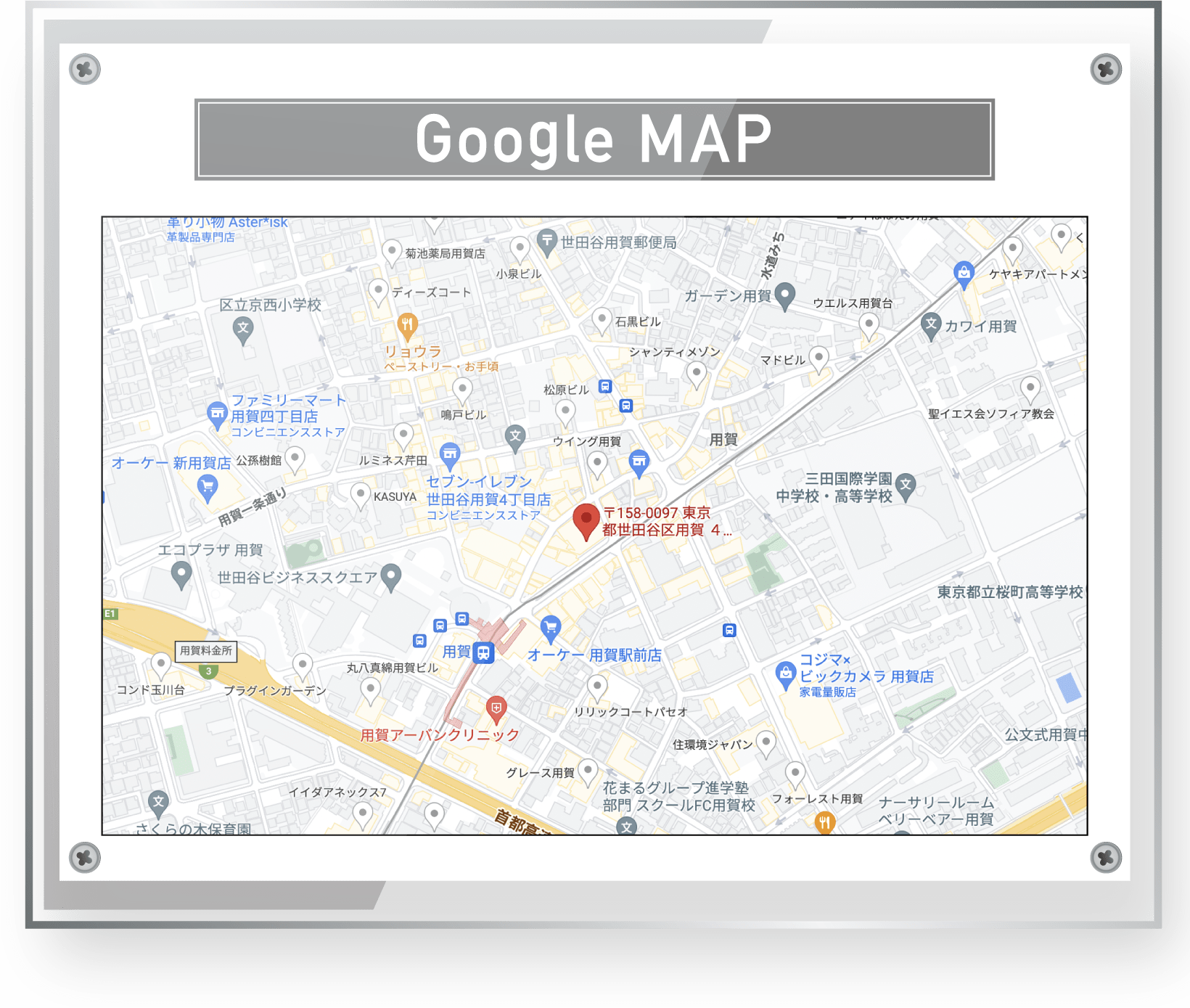
Task: Select the 丸八真綿用賀ビル pin marker
Action: click(371, 692)
